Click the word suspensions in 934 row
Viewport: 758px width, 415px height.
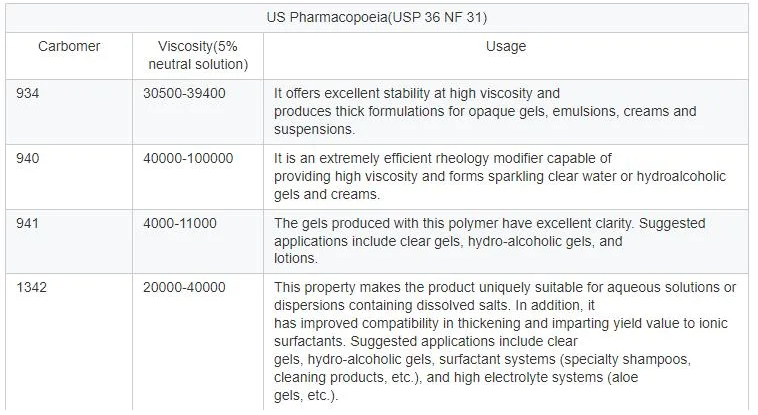pos(314,130)
